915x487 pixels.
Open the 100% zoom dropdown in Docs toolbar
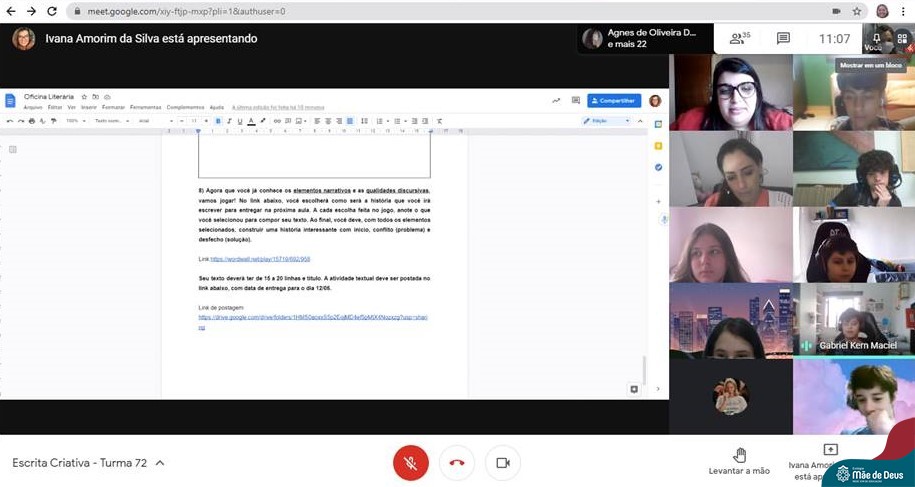74,121
